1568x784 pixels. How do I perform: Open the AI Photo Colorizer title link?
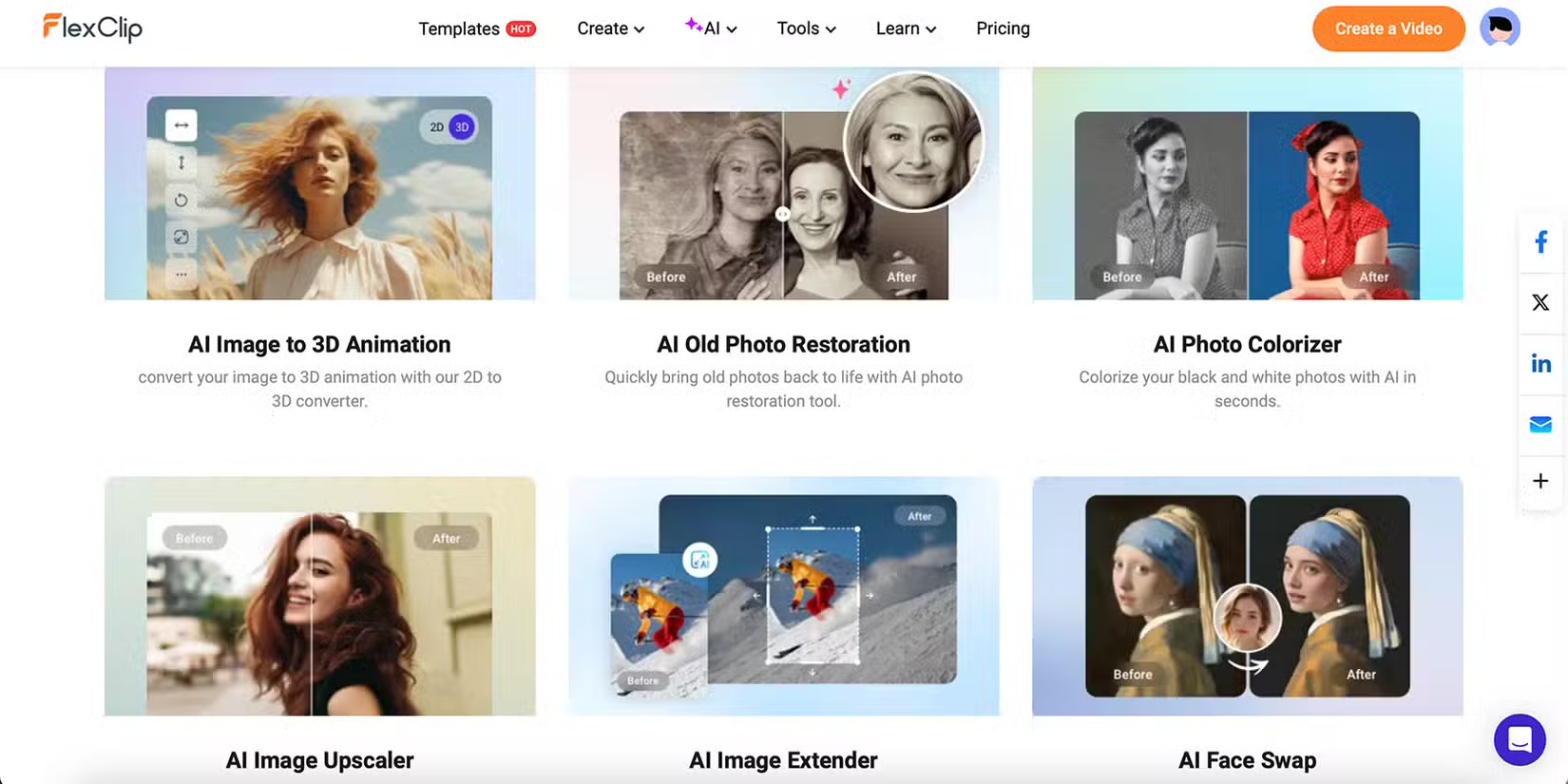tap(1247, 344)
